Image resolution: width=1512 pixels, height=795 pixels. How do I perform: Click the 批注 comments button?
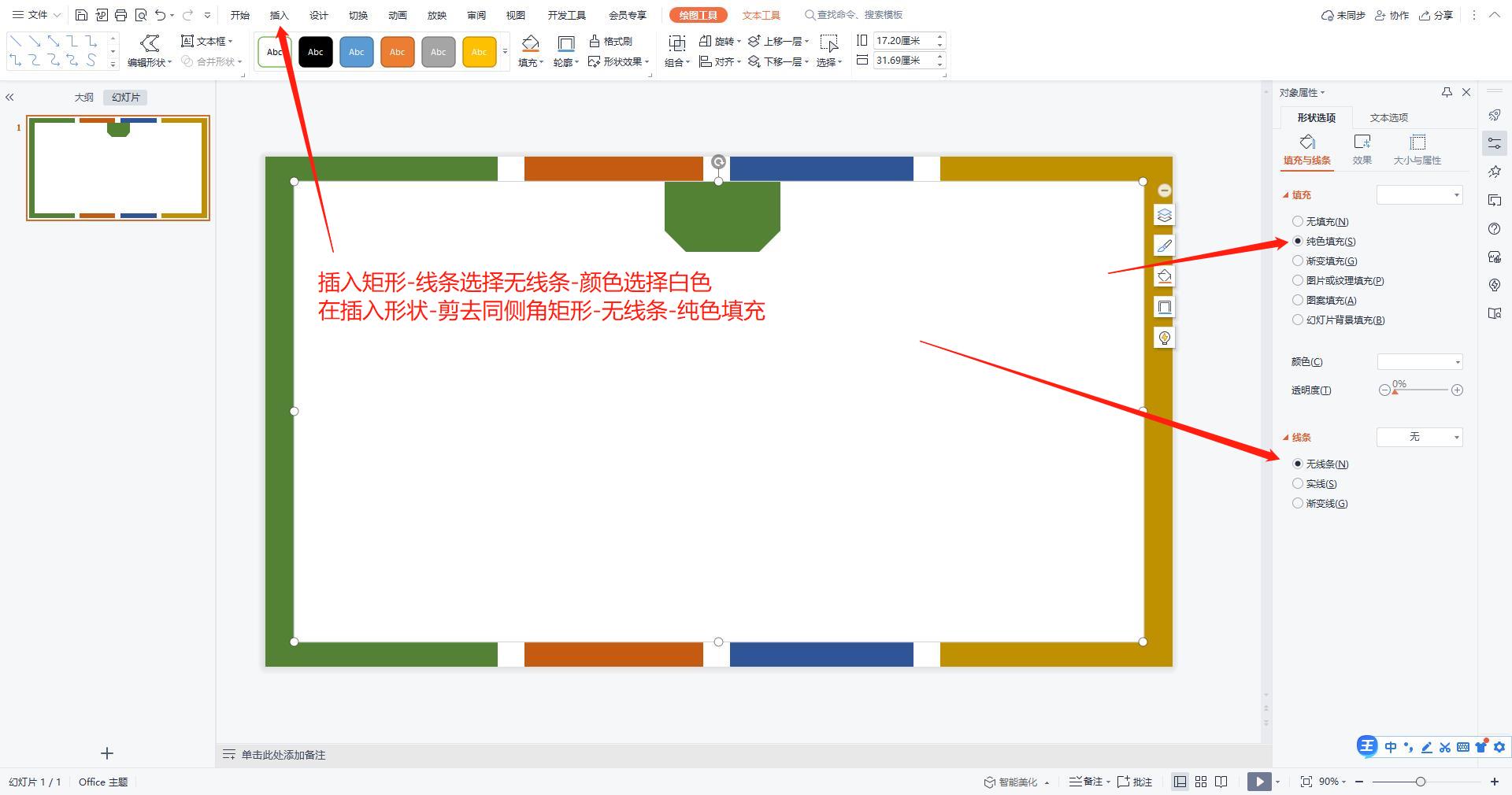click(1135, 782)
